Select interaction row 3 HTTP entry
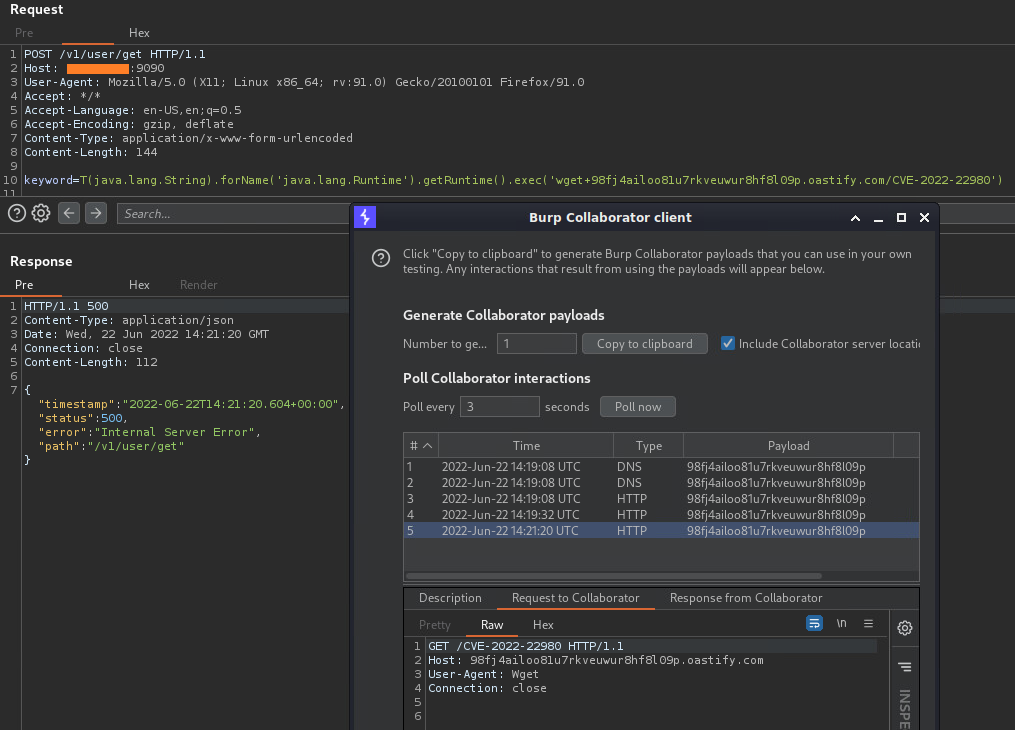 [x=661, y=498]
